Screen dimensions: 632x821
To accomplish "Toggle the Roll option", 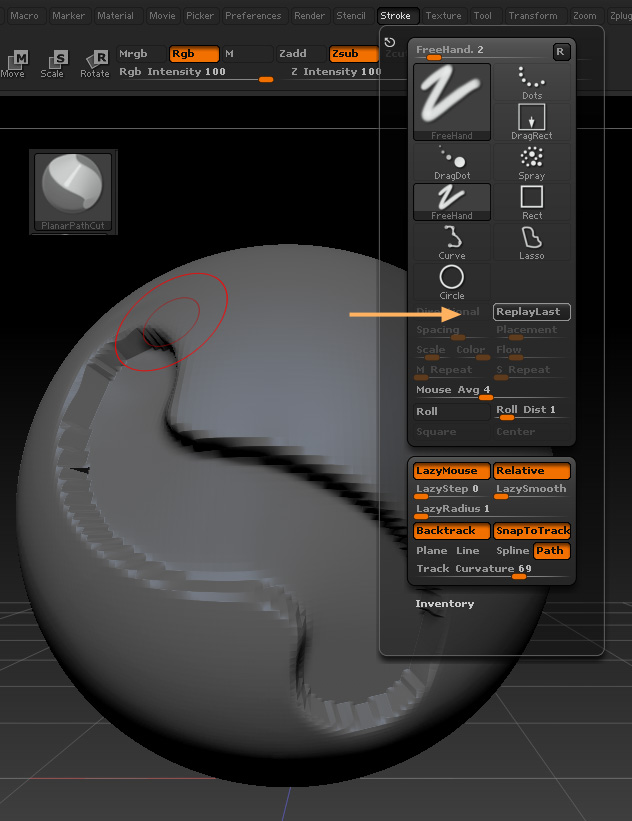I will (452, 412).
